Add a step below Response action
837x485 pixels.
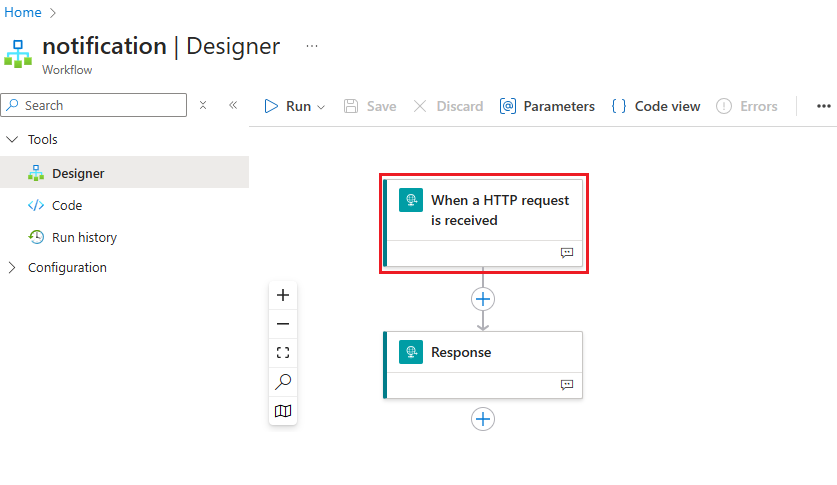[x=483, y=419]
